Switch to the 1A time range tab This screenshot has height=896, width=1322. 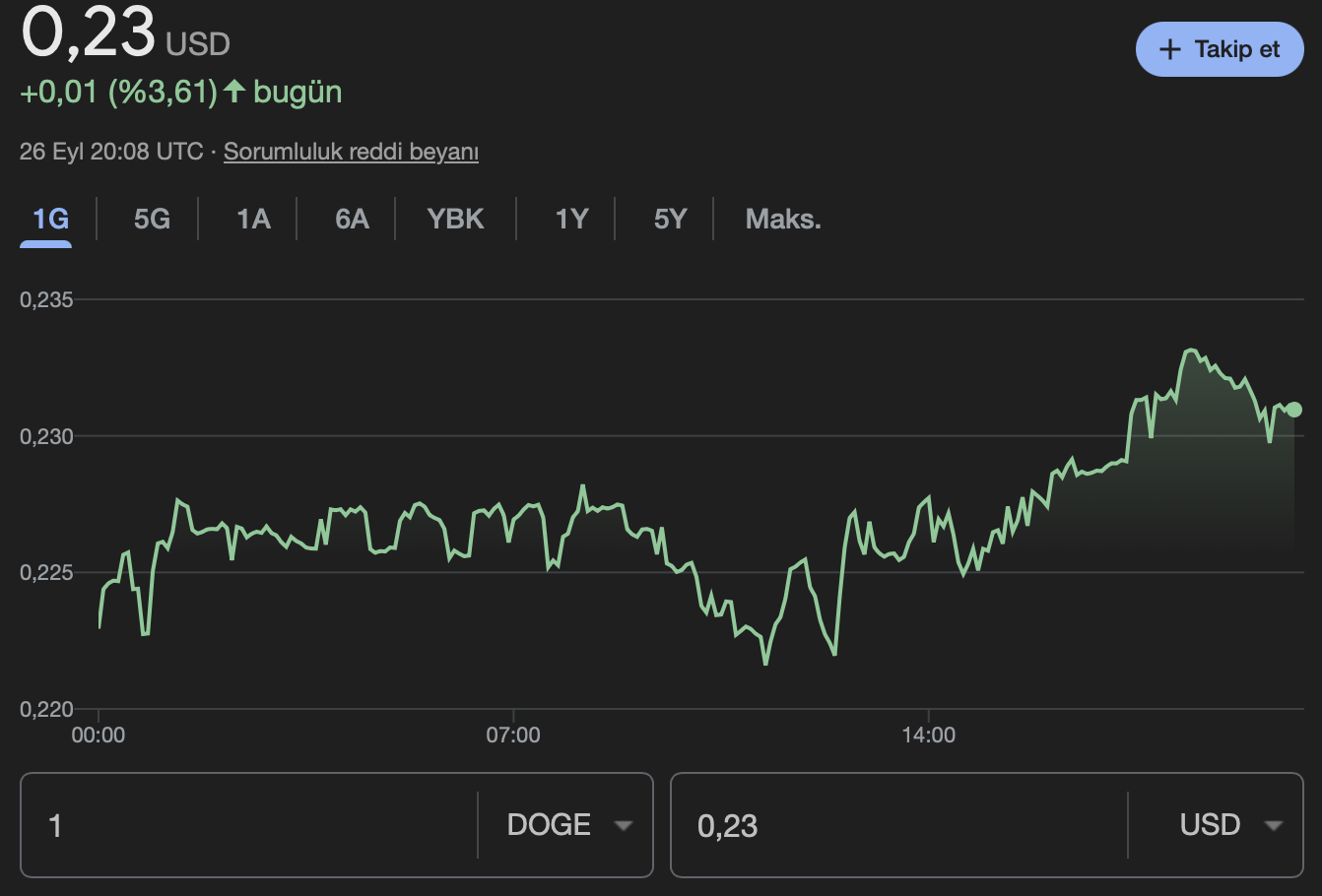pyautogui.click(x=253, y=219)
